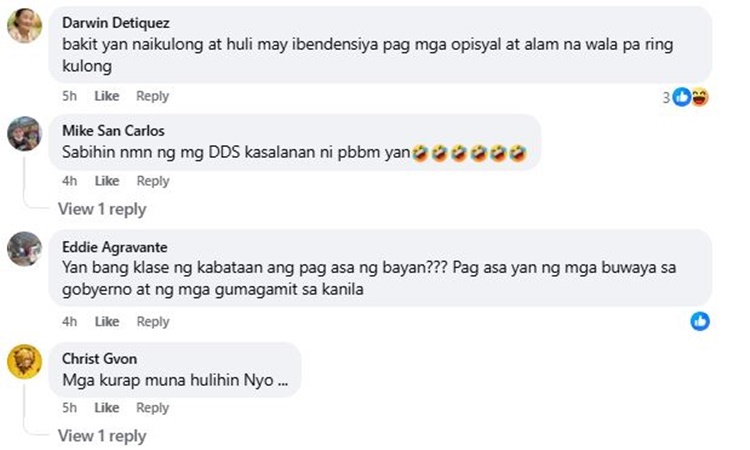Reply to Eddie Agravante's comment
This screenshot has width=750, height=450.
coord(153,321)
